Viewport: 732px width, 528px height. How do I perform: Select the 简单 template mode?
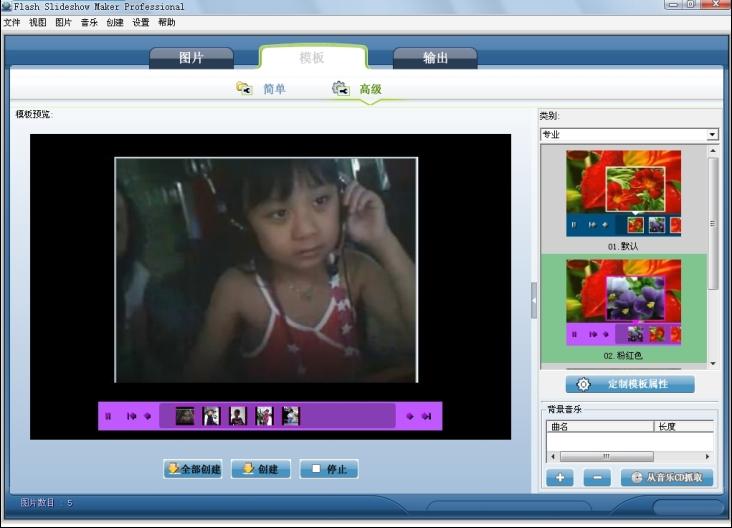point(274,89)
